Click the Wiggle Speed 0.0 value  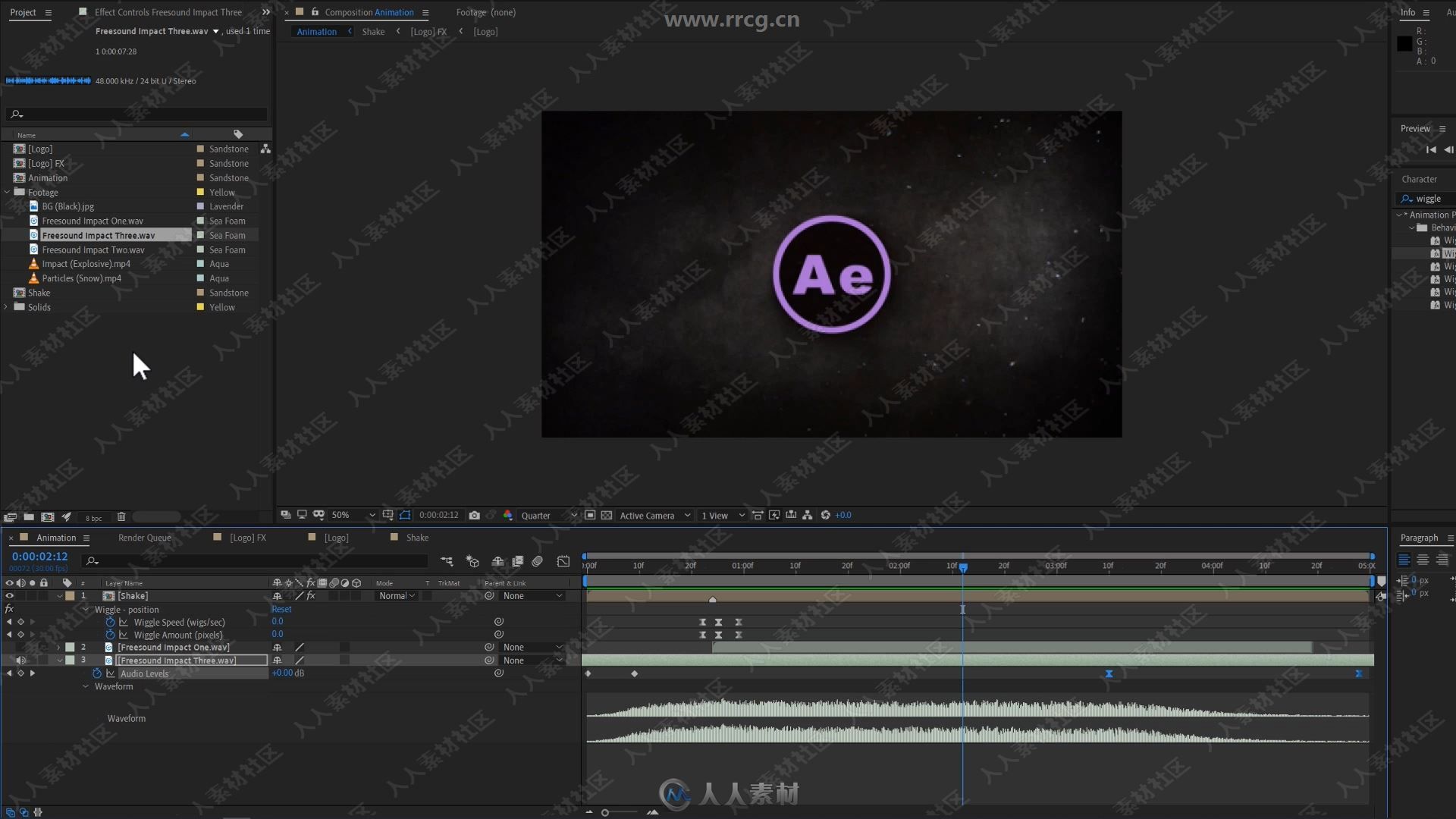coord(278,622)
